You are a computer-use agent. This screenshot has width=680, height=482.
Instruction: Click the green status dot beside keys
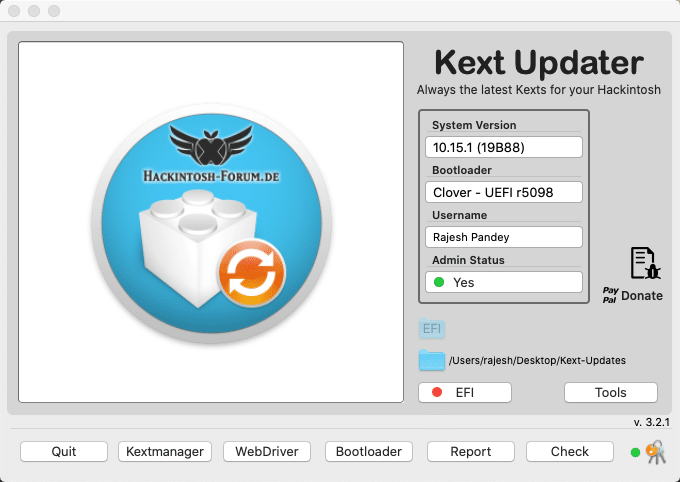(x=635, y=453)
